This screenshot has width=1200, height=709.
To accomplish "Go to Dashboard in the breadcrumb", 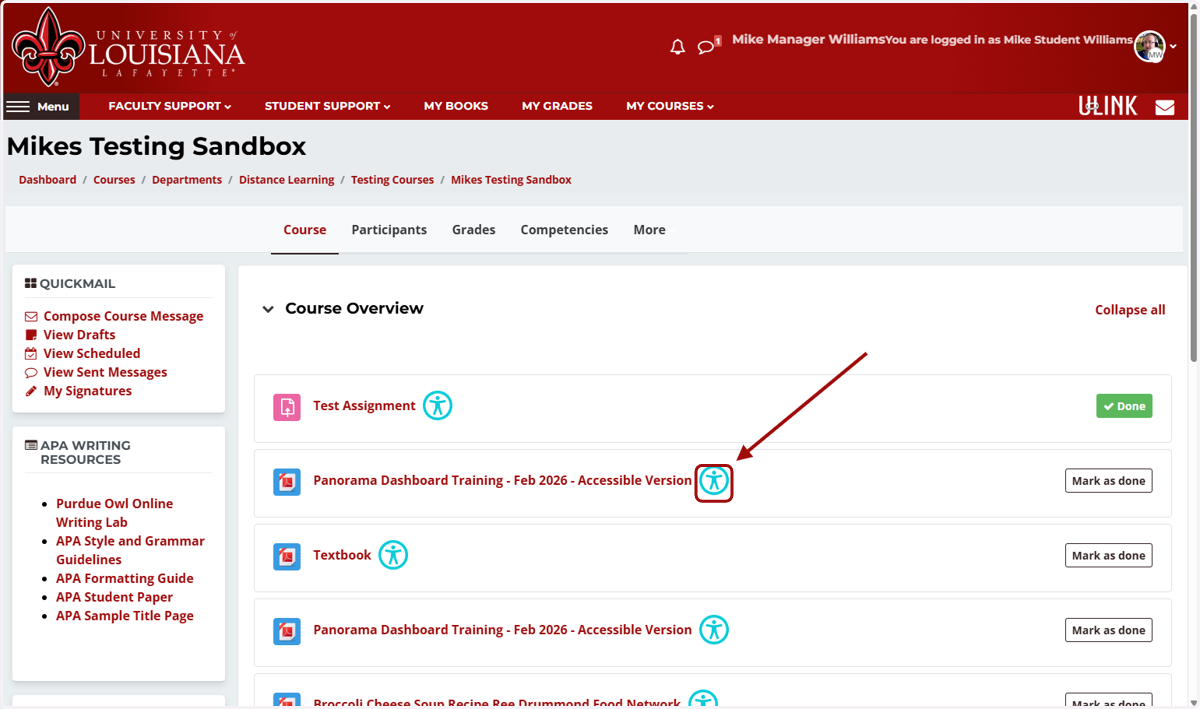I will (47, 180).
